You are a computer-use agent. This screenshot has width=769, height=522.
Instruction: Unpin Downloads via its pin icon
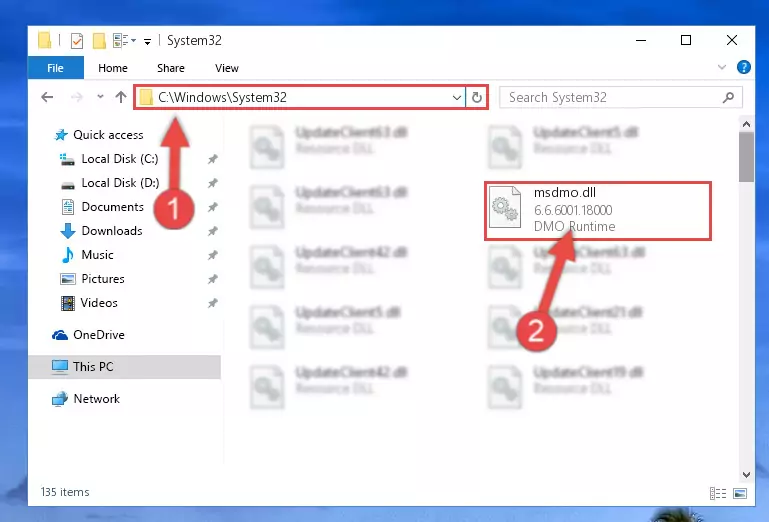pyautogui.click(x=212, y=231)
